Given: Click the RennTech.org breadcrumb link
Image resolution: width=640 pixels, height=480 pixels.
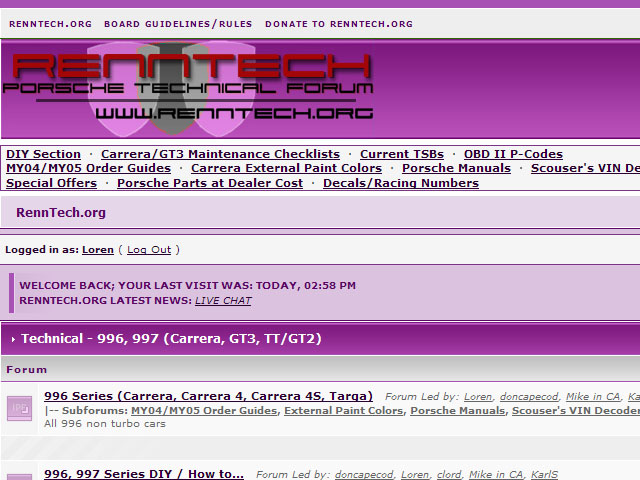Looking at the screenshot, I should point(61,213).
